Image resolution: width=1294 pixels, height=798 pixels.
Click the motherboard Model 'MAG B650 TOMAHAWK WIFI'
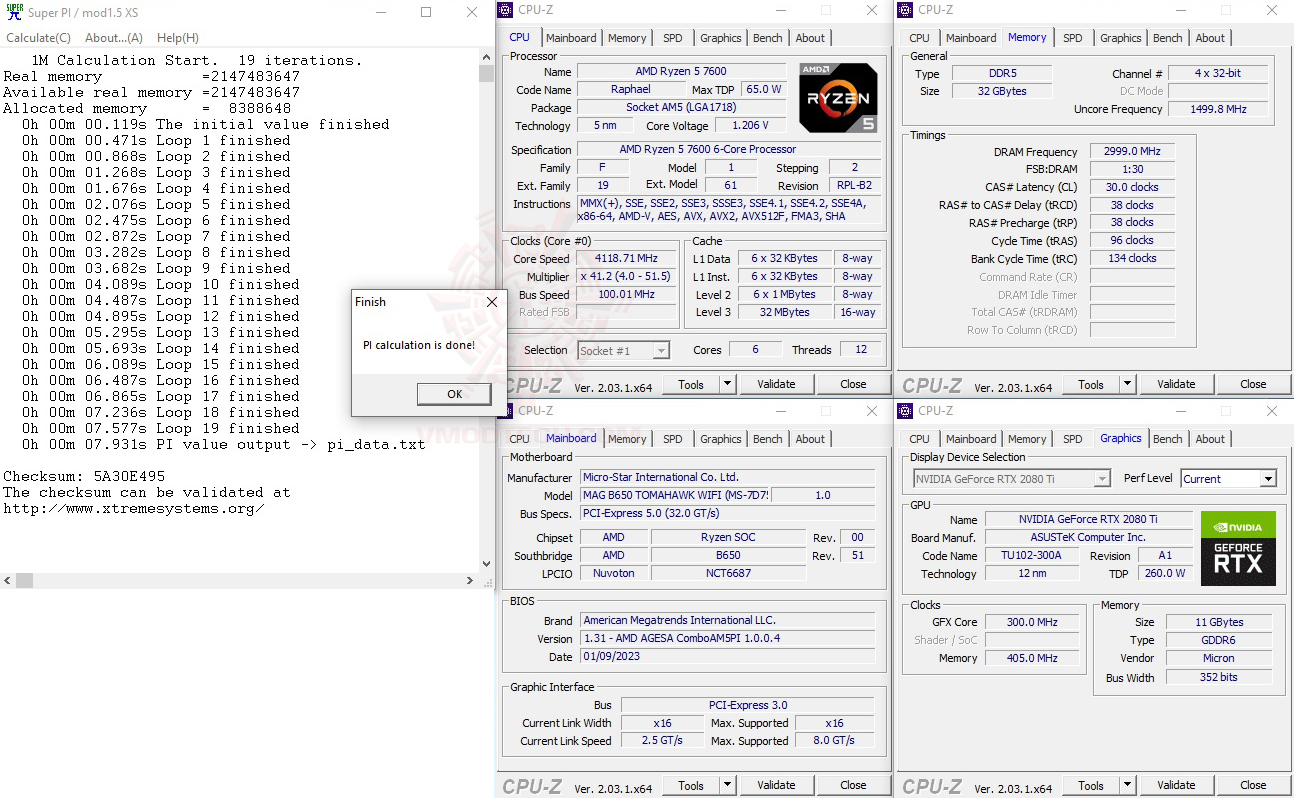(675, 496)
